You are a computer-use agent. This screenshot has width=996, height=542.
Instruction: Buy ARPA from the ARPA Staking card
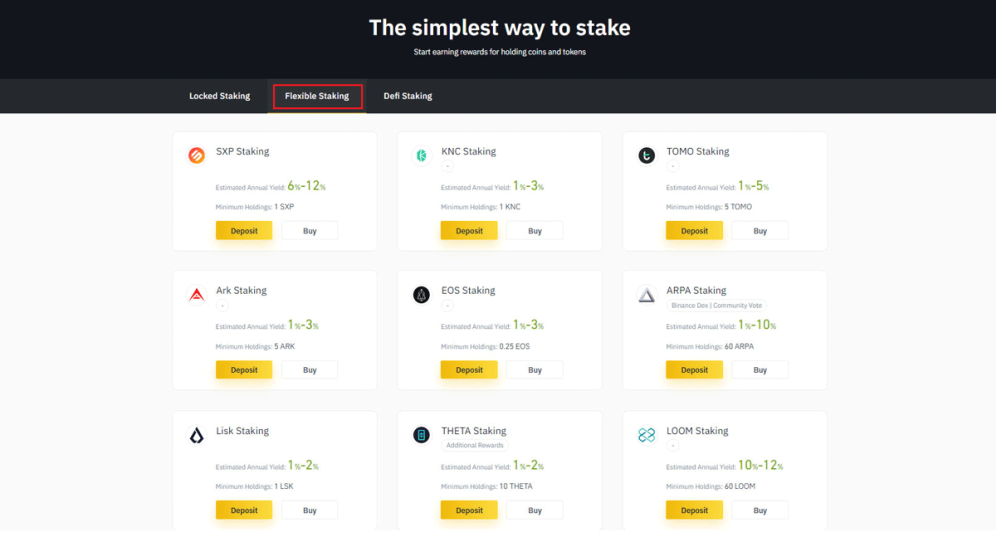[x=760, y=370]
